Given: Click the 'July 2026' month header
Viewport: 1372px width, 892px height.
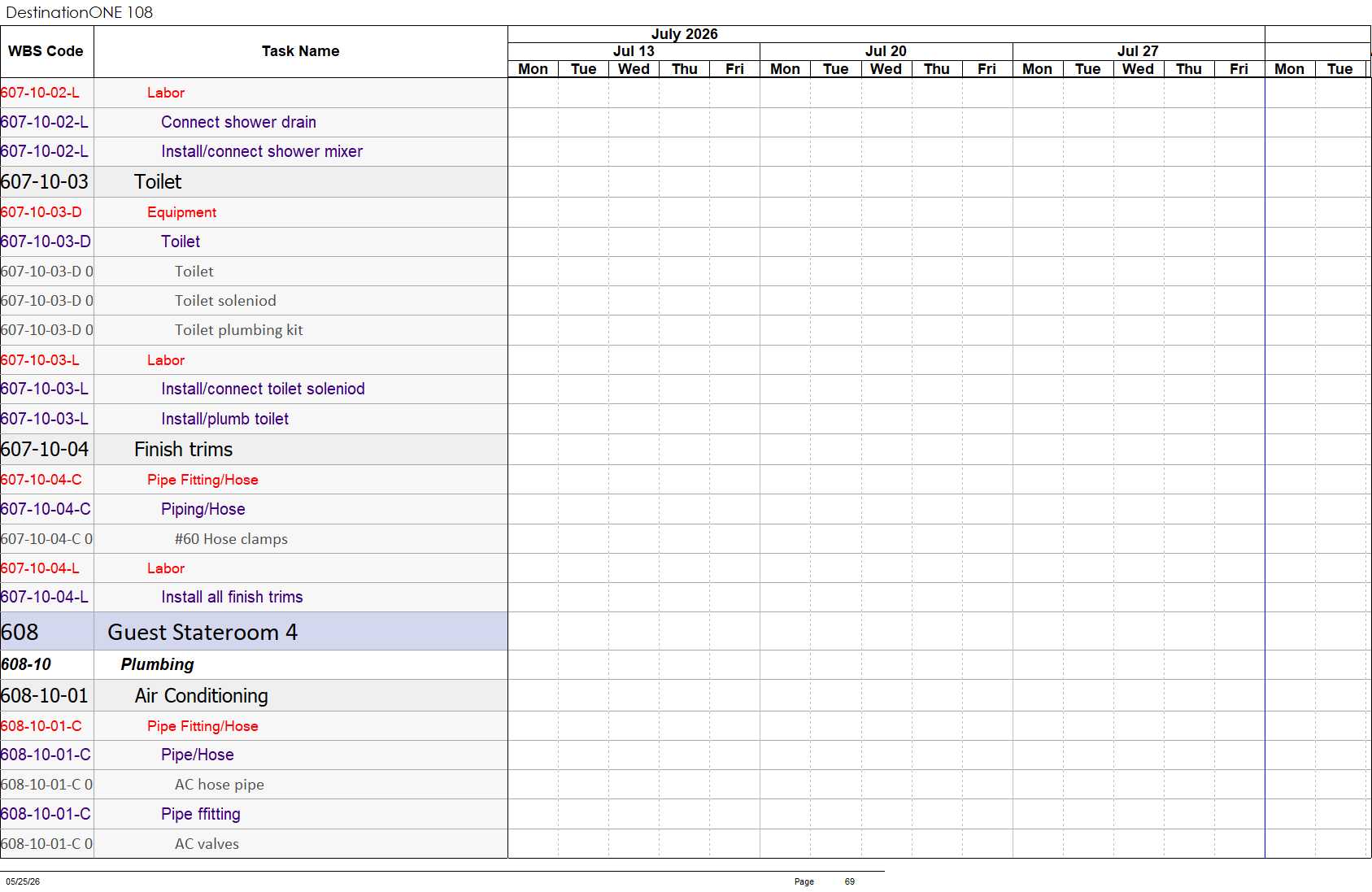Looking at the screenshot, I should 684,34.
